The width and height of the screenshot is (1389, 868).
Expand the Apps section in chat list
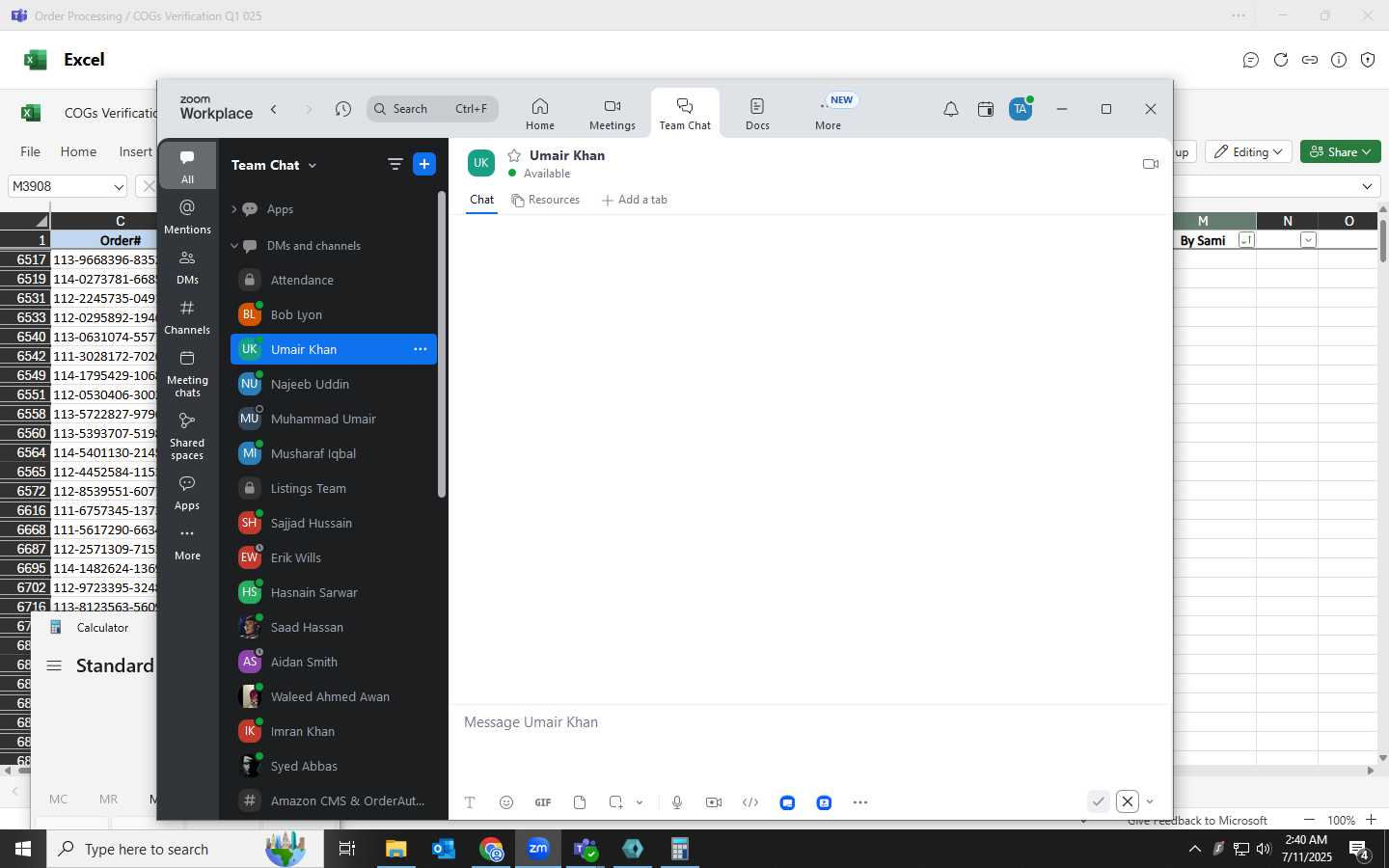(234, 209)
